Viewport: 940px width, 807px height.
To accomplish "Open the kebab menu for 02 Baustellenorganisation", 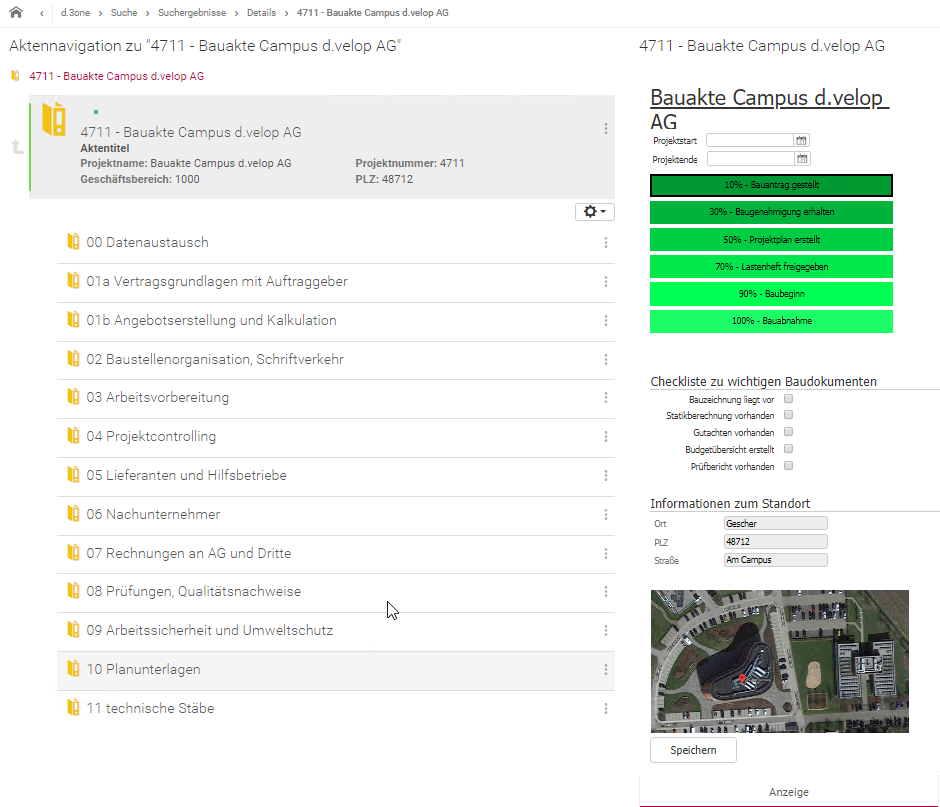I will point(605,359).
